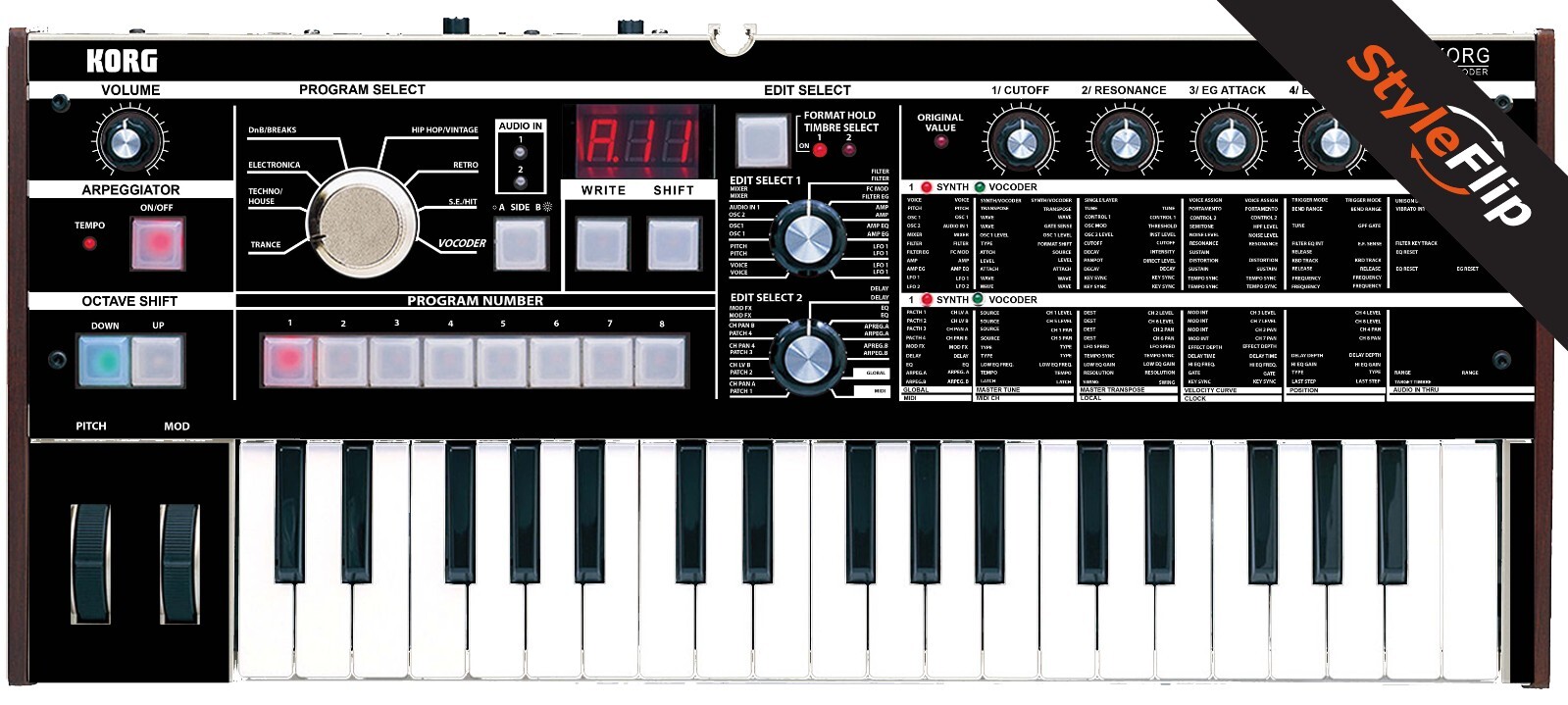Select Program Number button 6

(x=555, y=362)
